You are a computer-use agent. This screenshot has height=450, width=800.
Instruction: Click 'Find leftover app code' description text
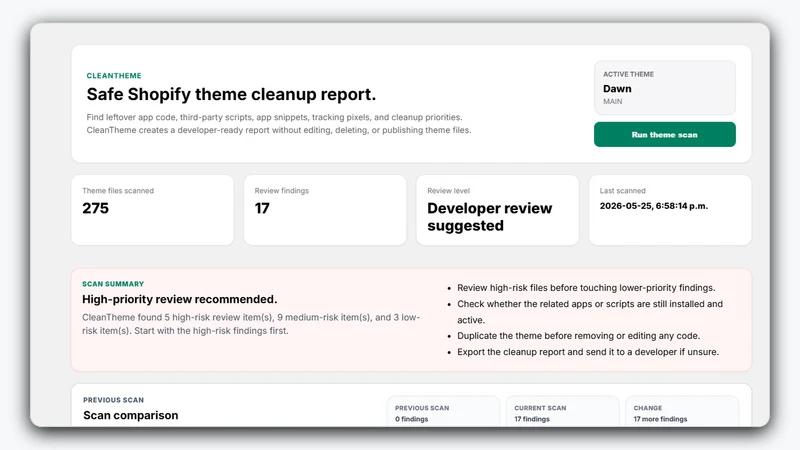(x=279, y=123)
